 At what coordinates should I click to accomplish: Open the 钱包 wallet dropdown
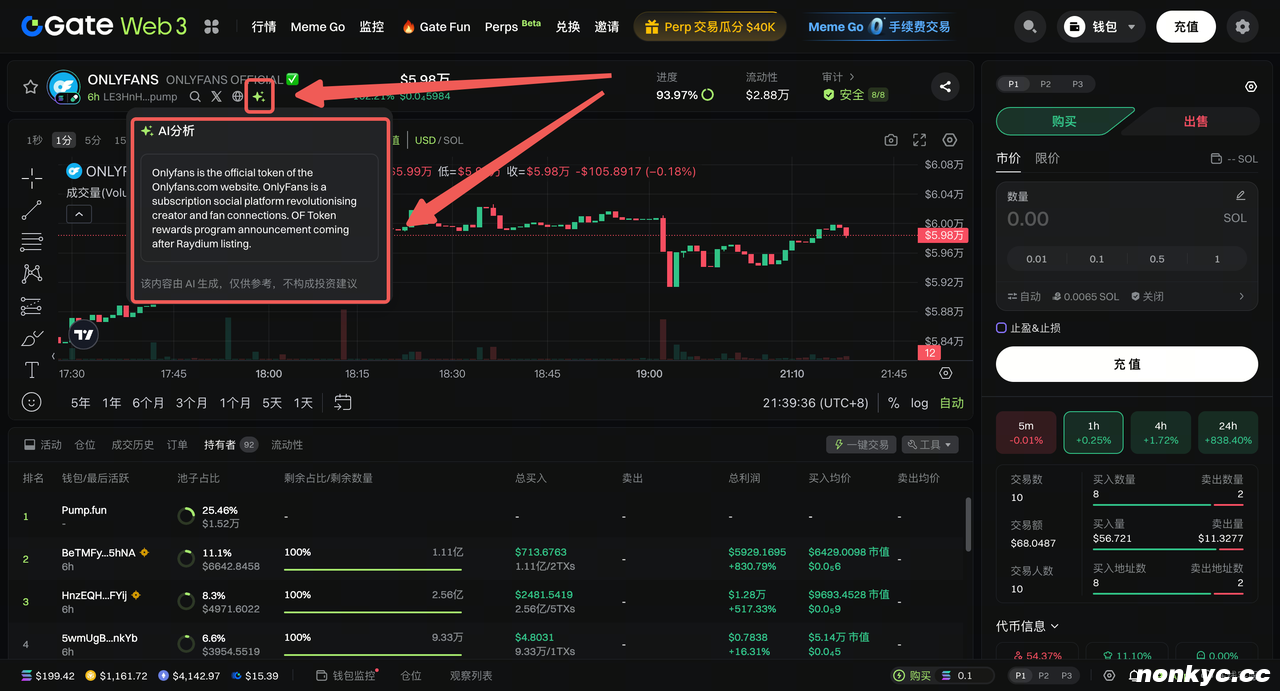1101,27
